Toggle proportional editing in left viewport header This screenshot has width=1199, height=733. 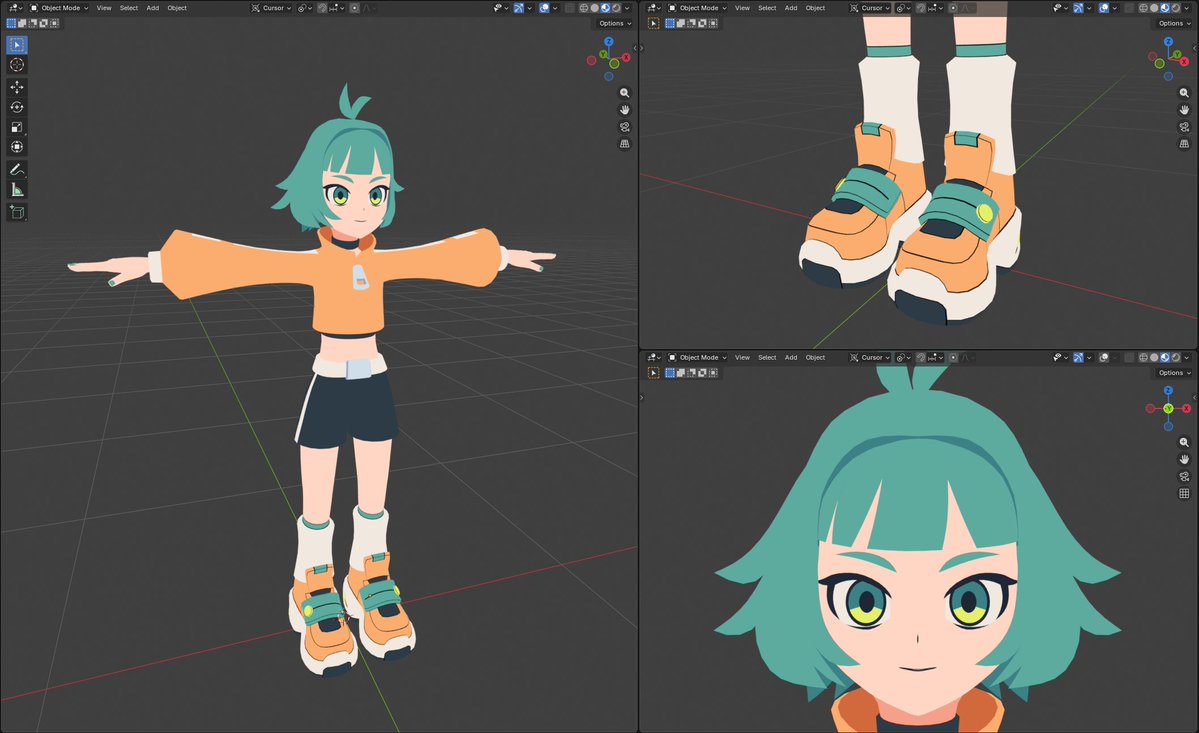pyautogui.click(x=355, y=8)
